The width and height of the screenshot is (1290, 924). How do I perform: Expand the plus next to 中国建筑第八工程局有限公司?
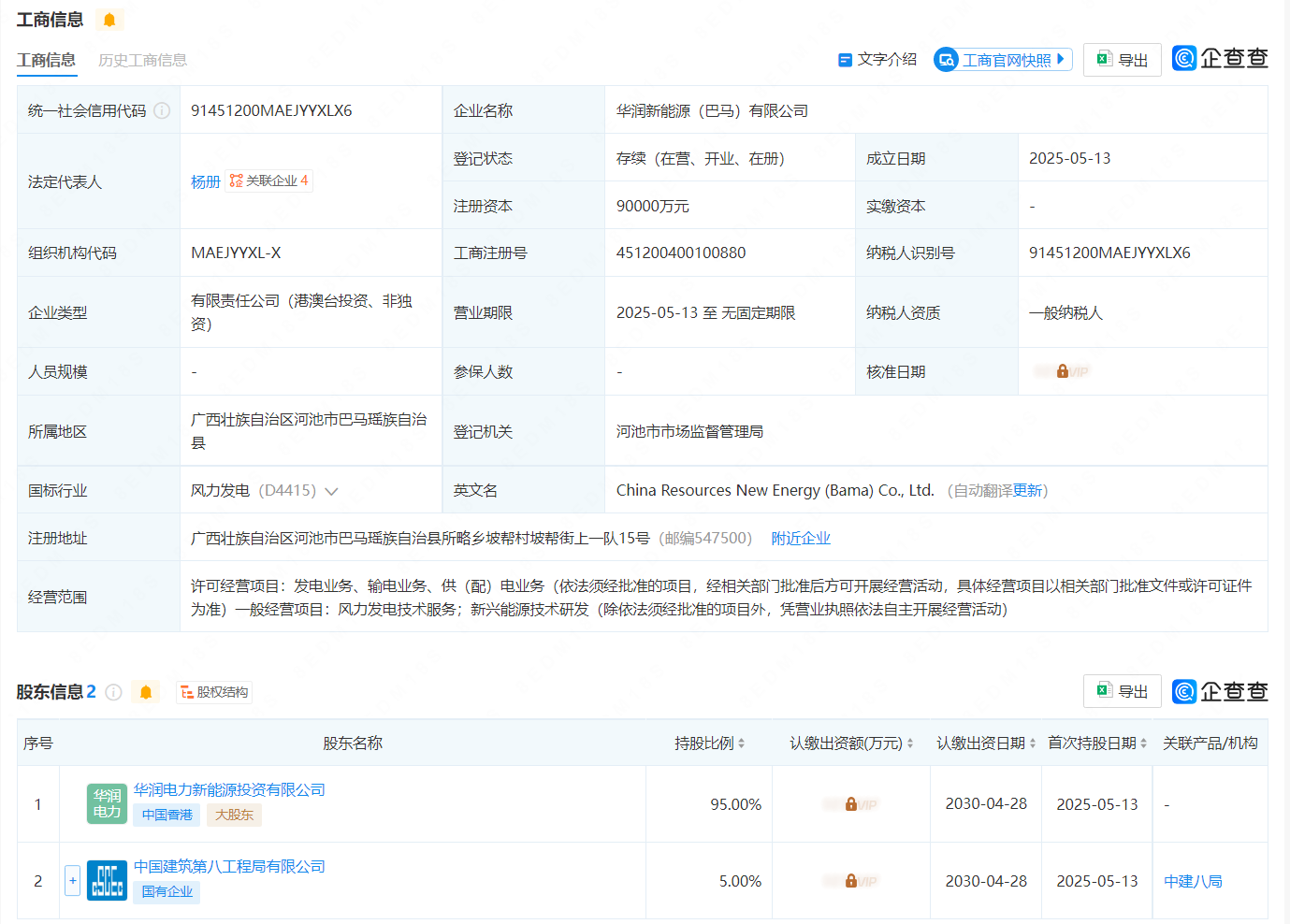click(72, 880)
